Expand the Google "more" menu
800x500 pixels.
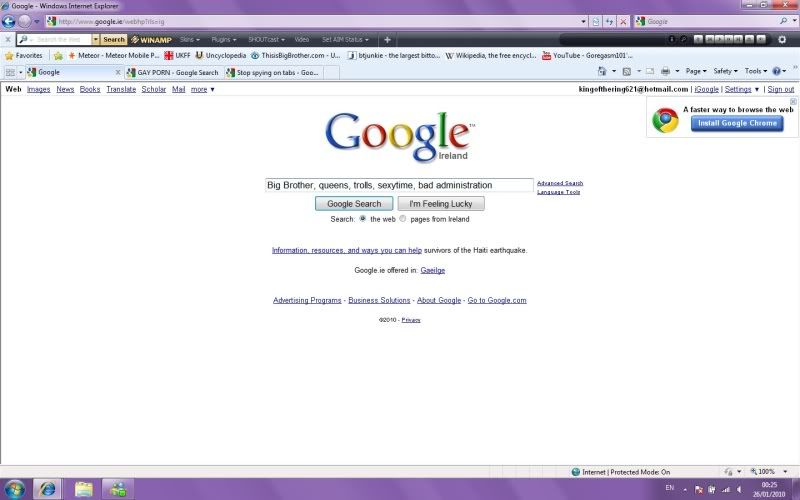(x=203, y=89)
